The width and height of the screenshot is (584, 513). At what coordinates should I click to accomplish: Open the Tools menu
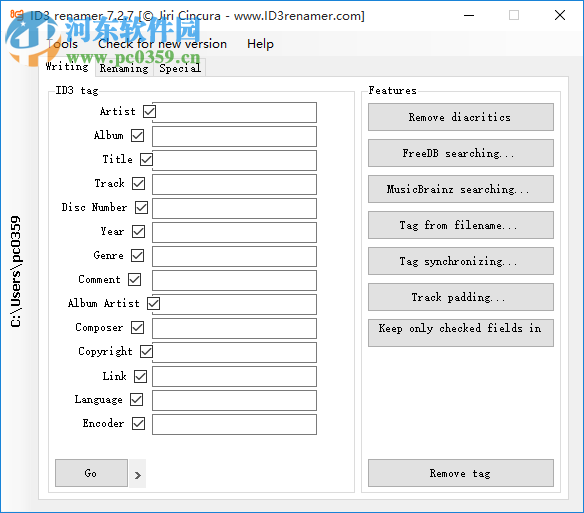63,44
